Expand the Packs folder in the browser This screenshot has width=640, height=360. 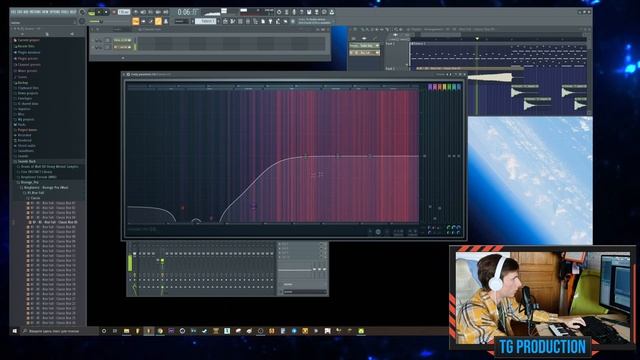point(20,124)
